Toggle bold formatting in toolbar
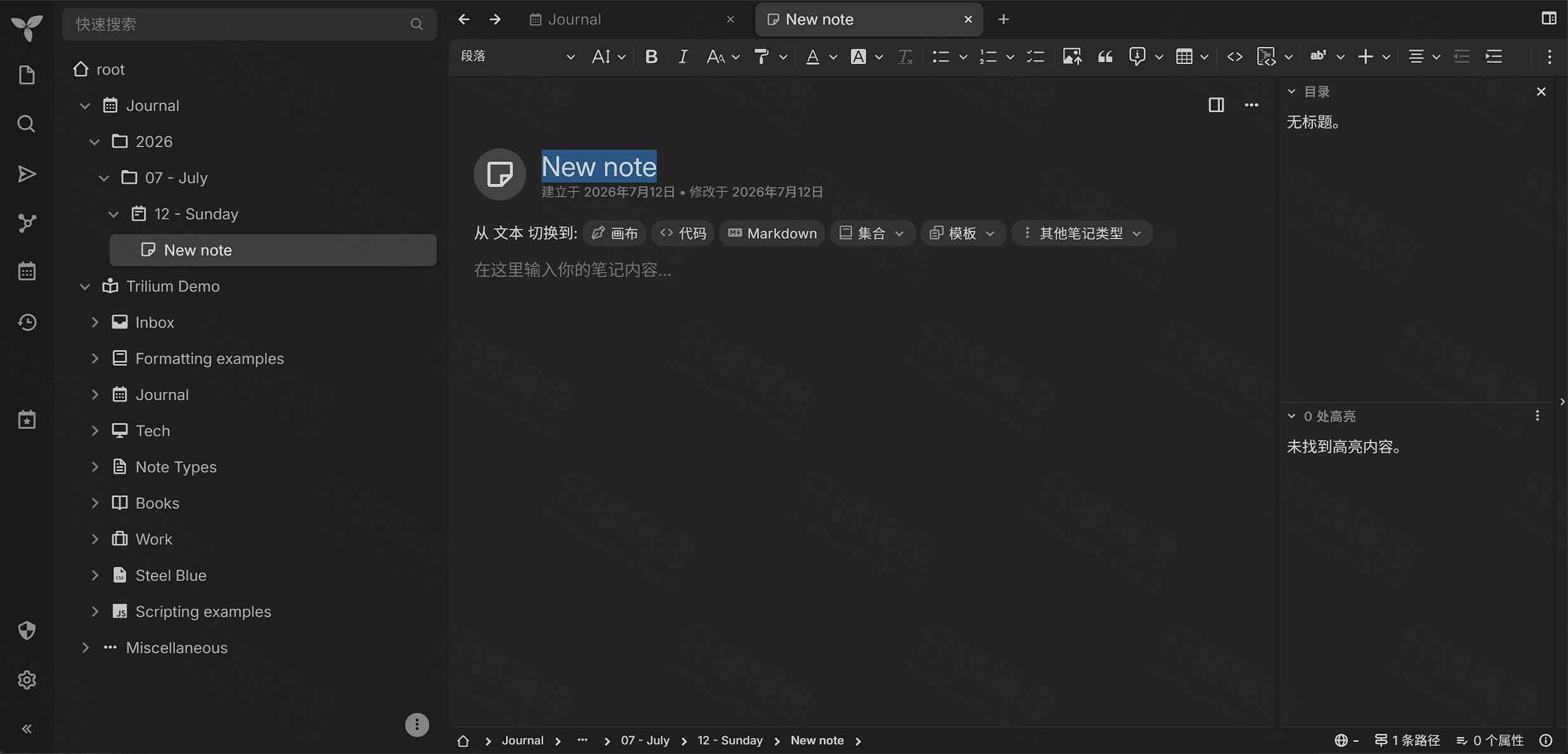The image size is (1568, 754). click(x=651, y=57)
